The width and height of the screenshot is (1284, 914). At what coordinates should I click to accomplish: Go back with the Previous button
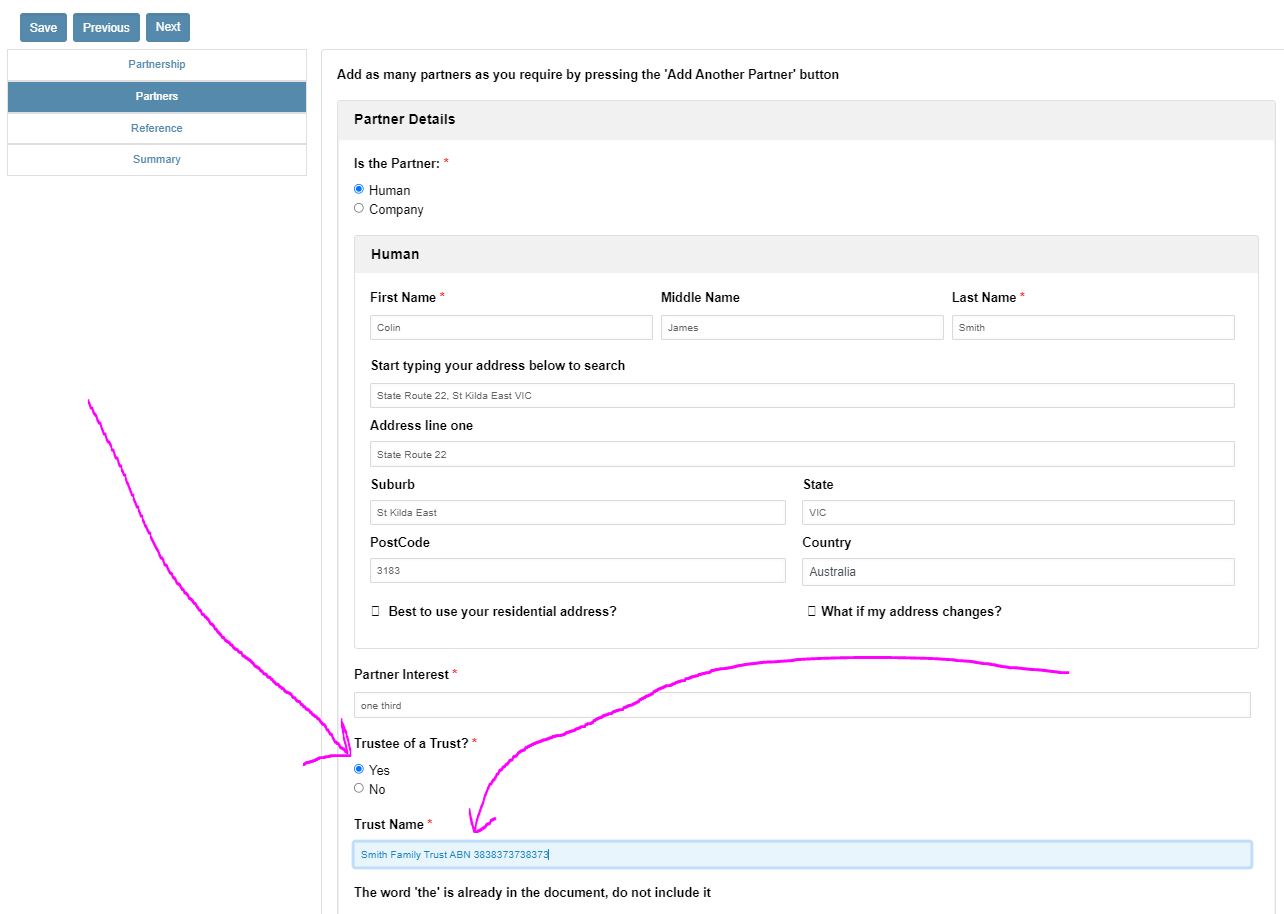pos(106,28)
